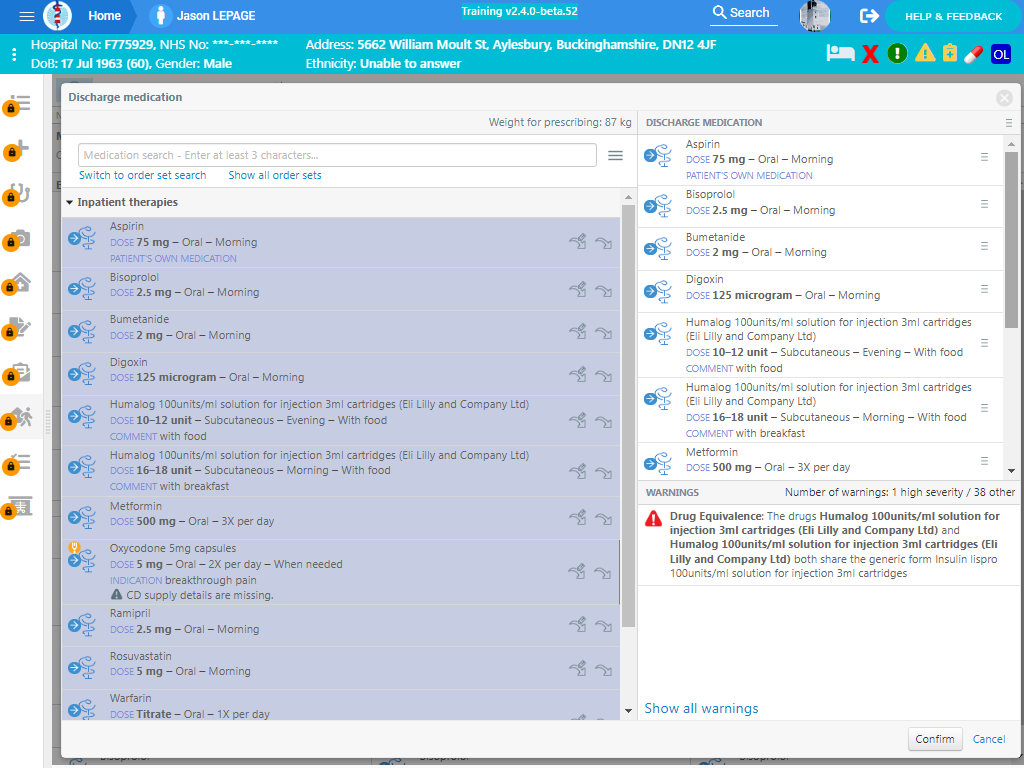Click the red X icon in patient banner
The image size is (1024, 768).
pos(870,54)
